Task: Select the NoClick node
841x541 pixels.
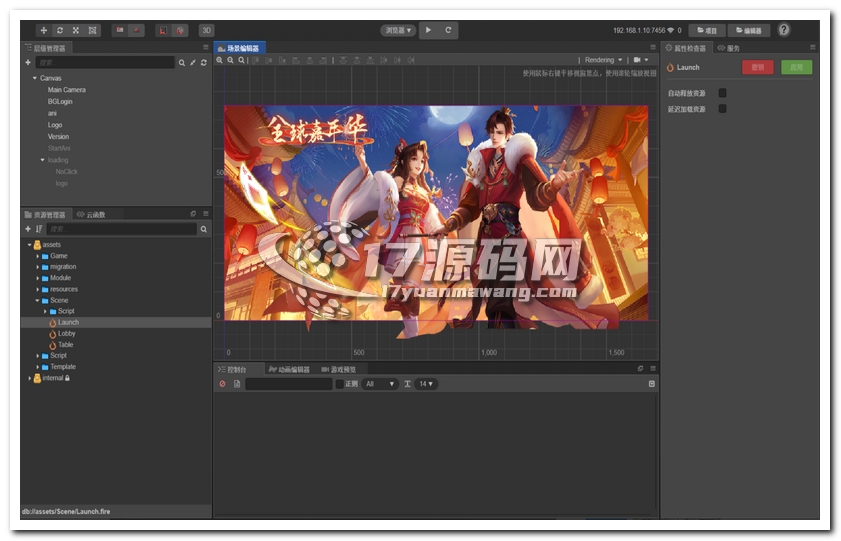Action: 67,172
